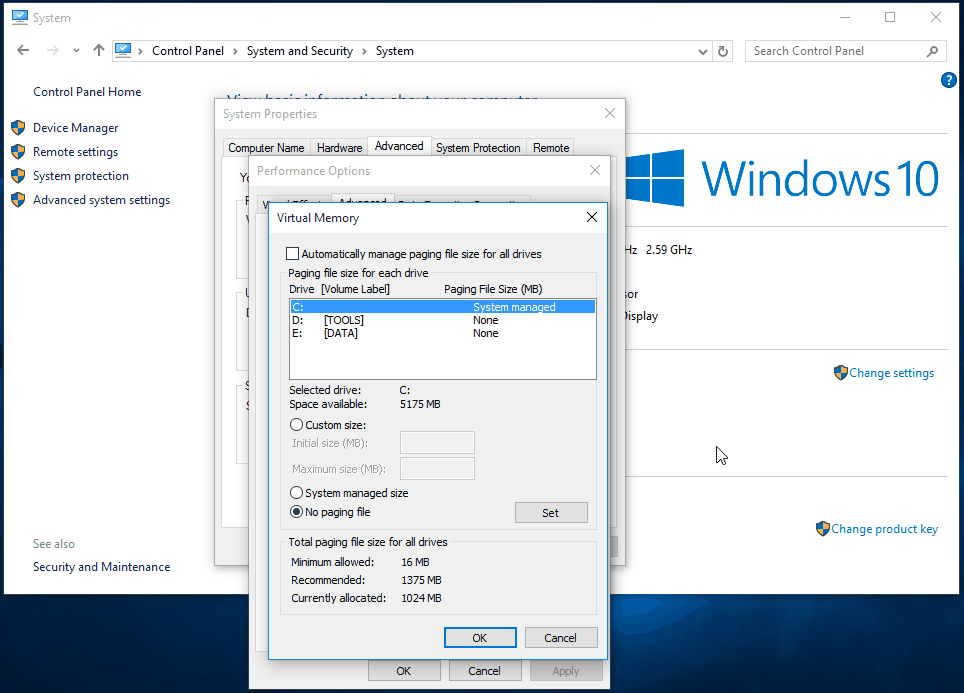Expand chevron after System and Security breadcrumb
The width and height of the screenshot is (964, 693).
[365, 52]
